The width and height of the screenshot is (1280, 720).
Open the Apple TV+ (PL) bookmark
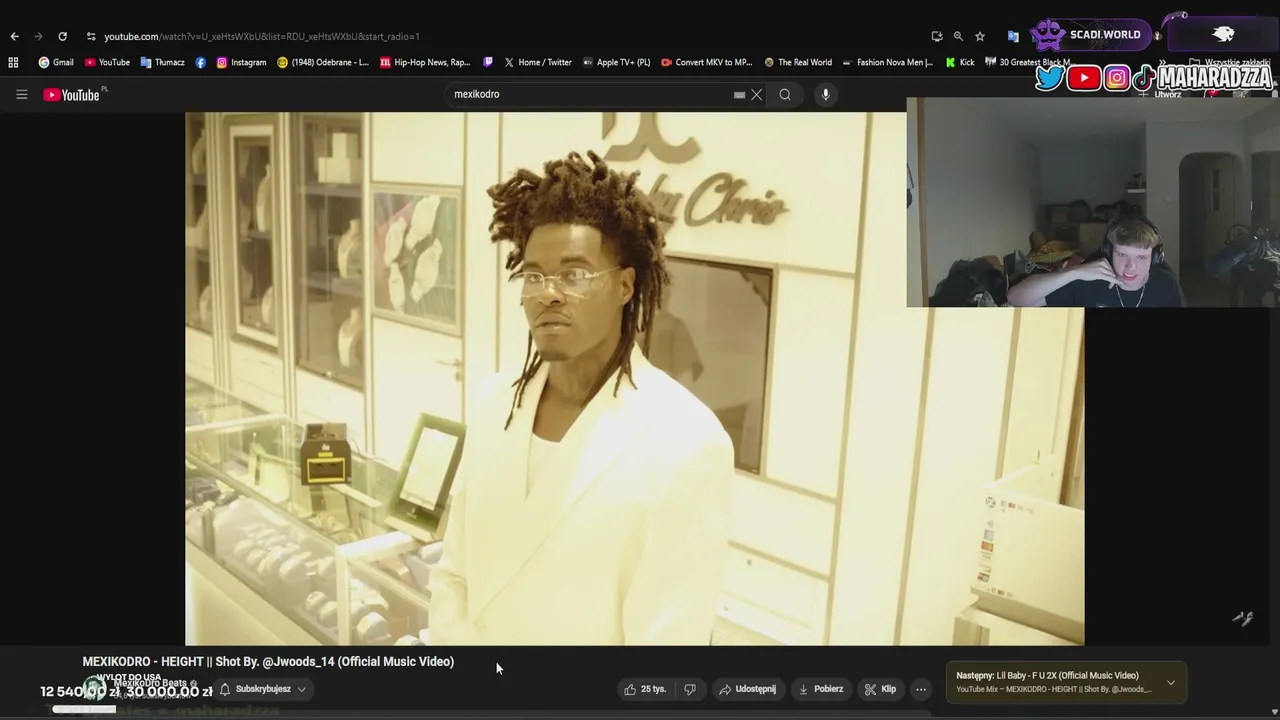click(x=616, y=62)
